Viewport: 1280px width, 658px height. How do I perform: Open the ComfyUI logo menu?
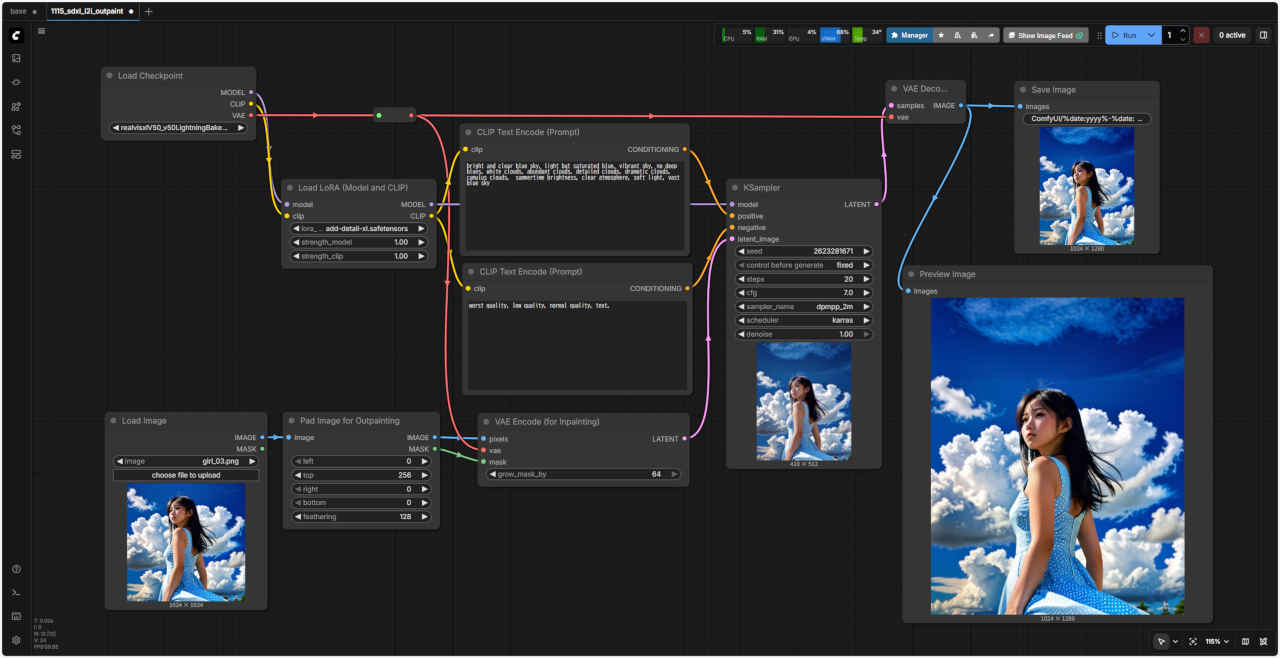click(x=16, y=35)
